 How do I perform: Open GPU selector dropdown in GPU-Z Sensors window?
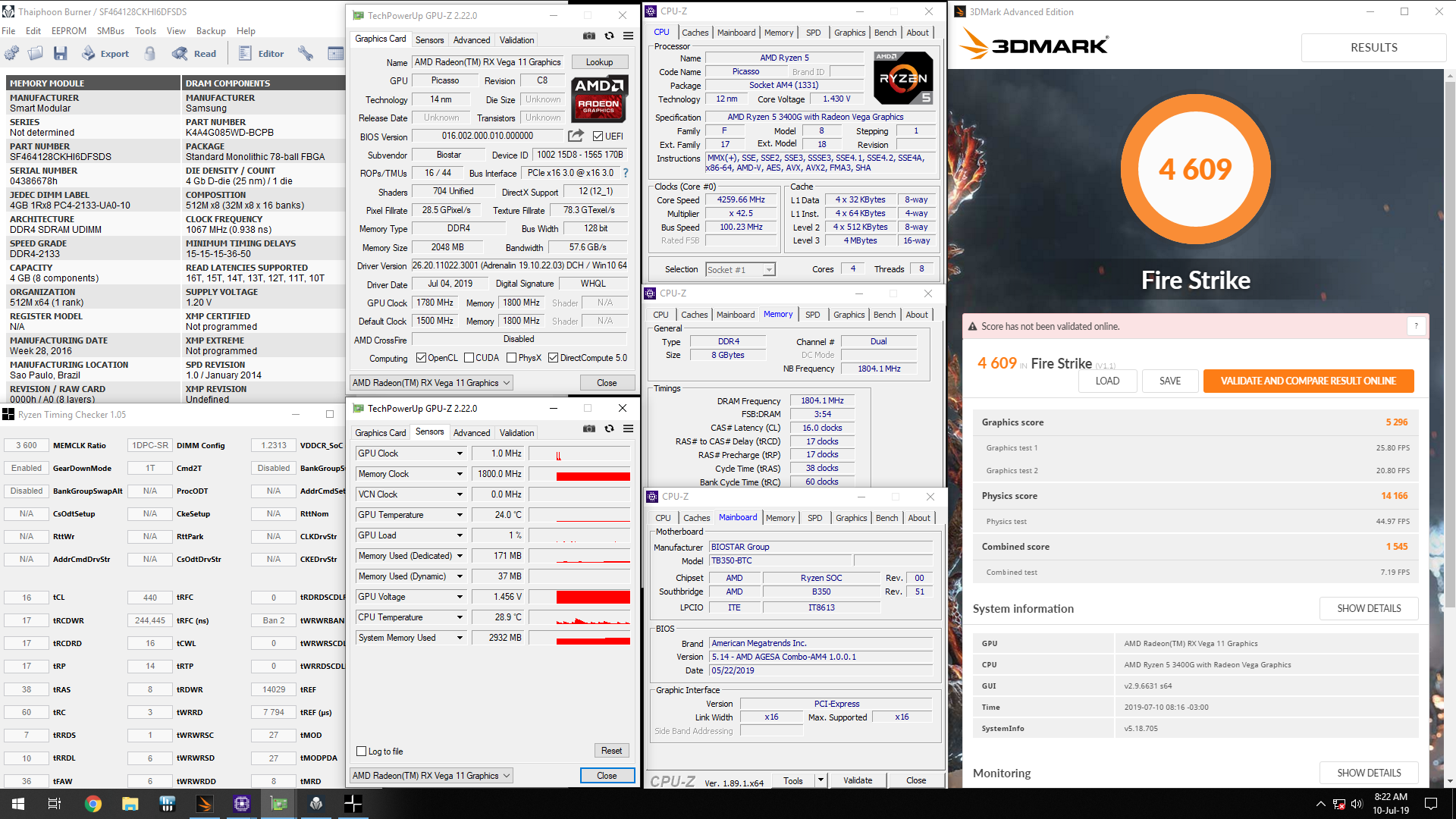tap(431, 776)
